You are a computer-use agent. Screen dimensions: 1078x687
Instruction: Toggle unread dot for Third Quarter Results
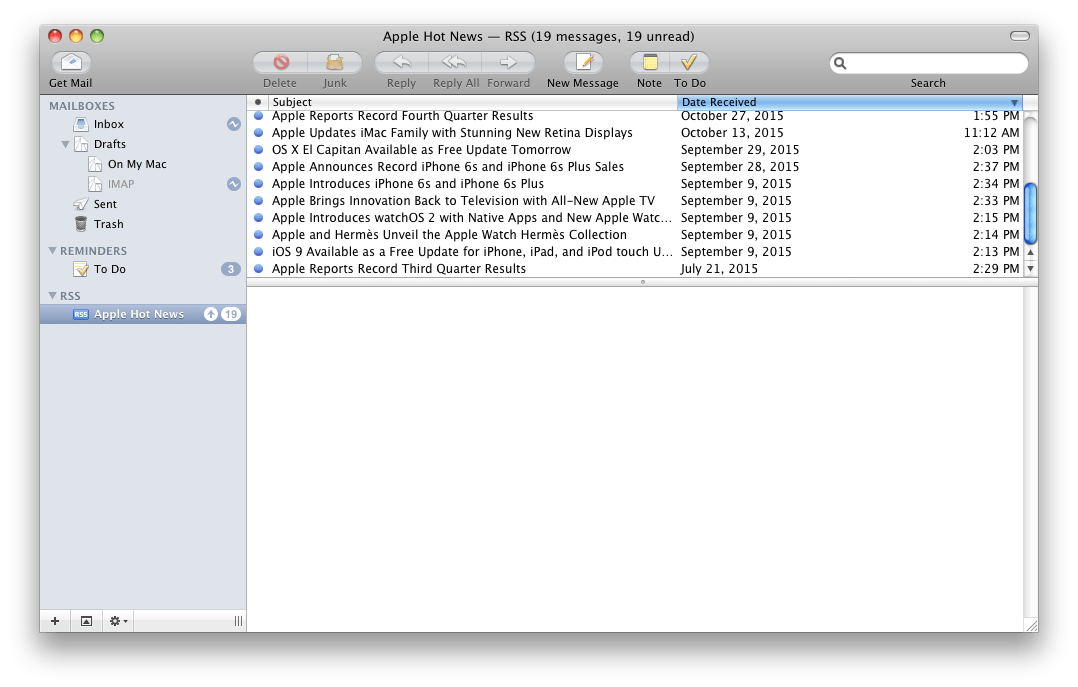[x=258, y=269]
